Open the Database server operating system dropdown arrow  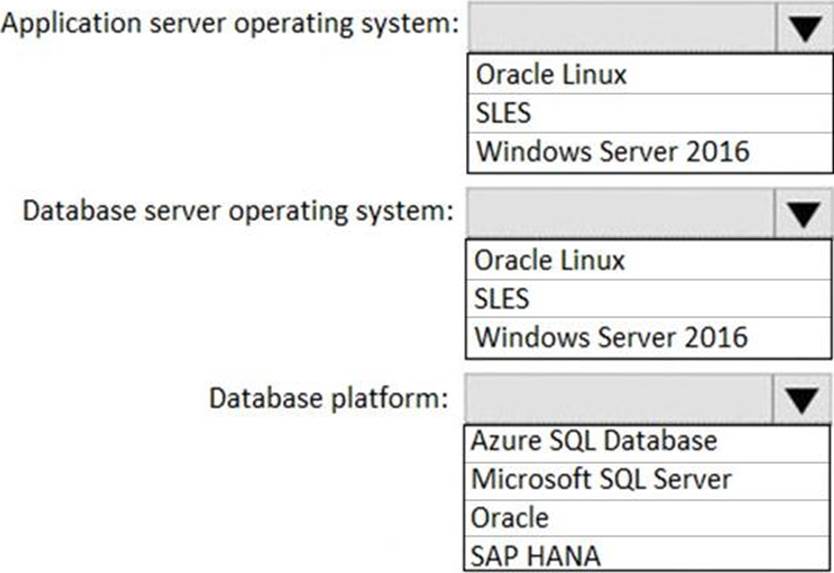click(803, 213)
